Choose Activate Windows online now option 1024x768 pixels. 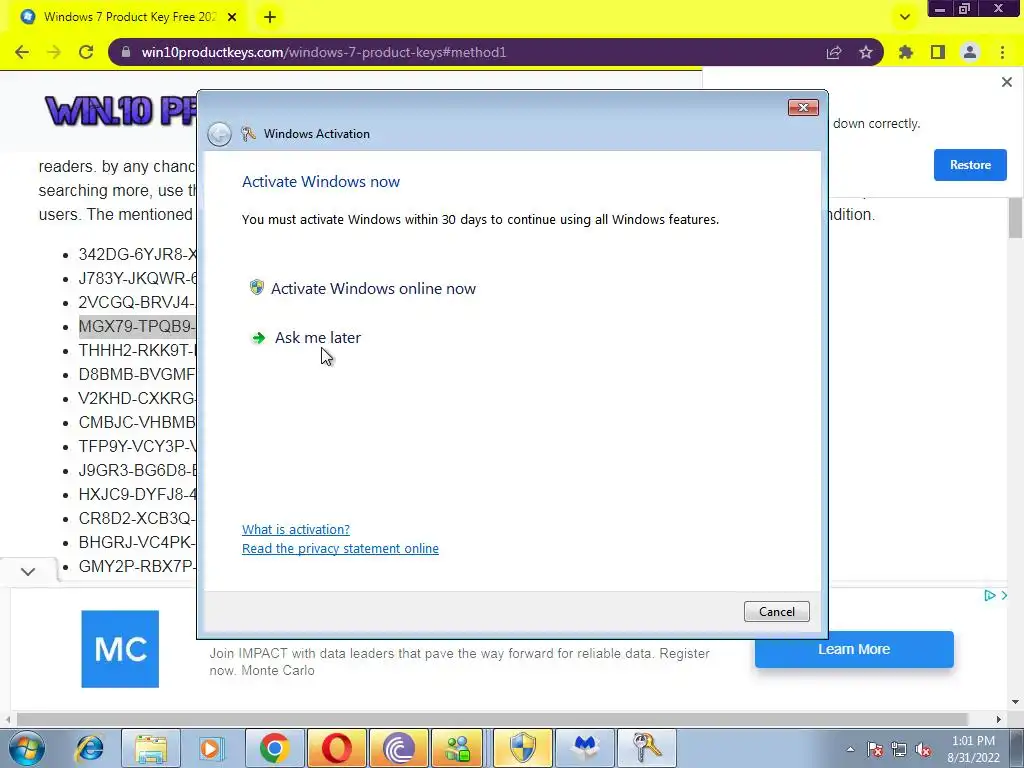(x=363, y=288)
